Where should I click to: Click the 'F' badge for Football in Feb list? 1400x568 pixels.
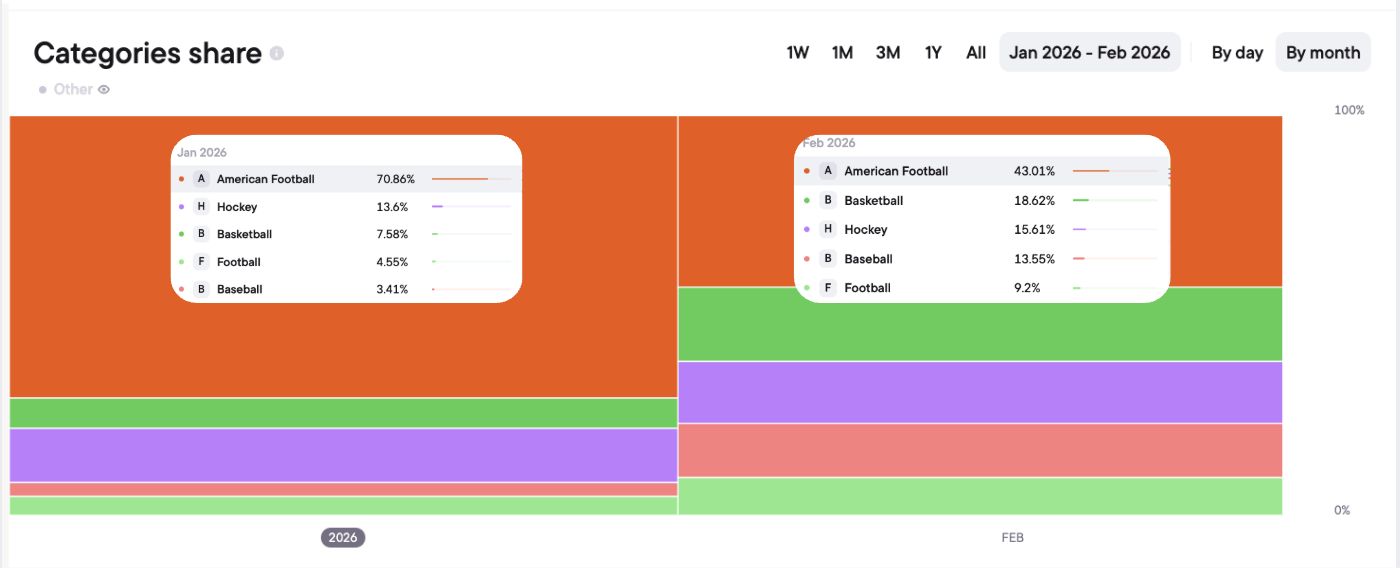(x=827, y=288)
